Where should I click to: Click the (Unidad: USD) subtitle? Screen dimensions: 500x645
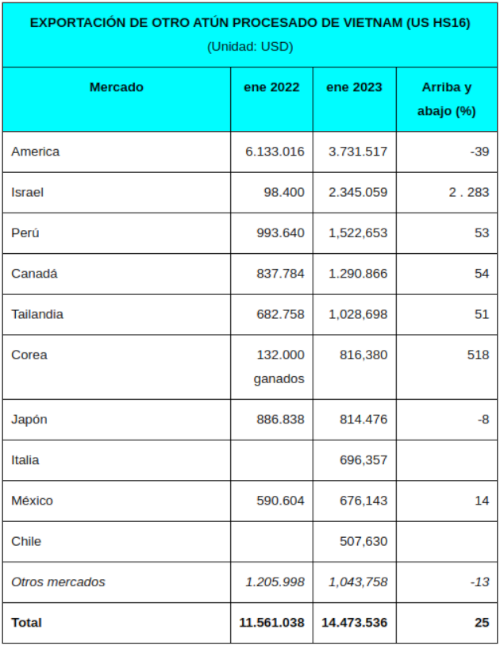click(250, 46)
